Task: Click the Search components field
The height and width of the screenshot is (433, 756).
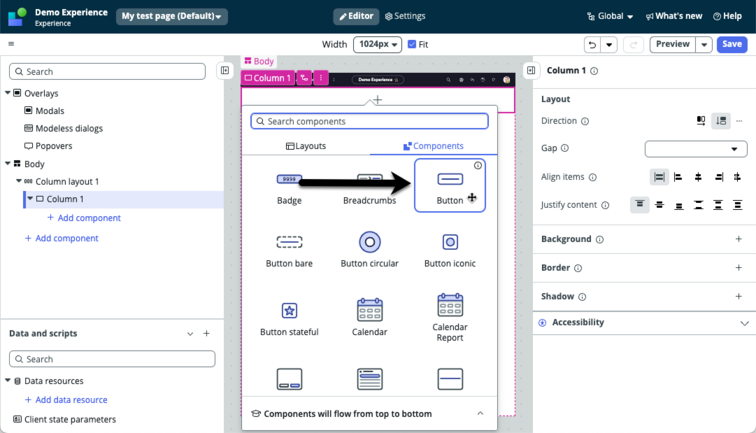Action: coord(369,121)
